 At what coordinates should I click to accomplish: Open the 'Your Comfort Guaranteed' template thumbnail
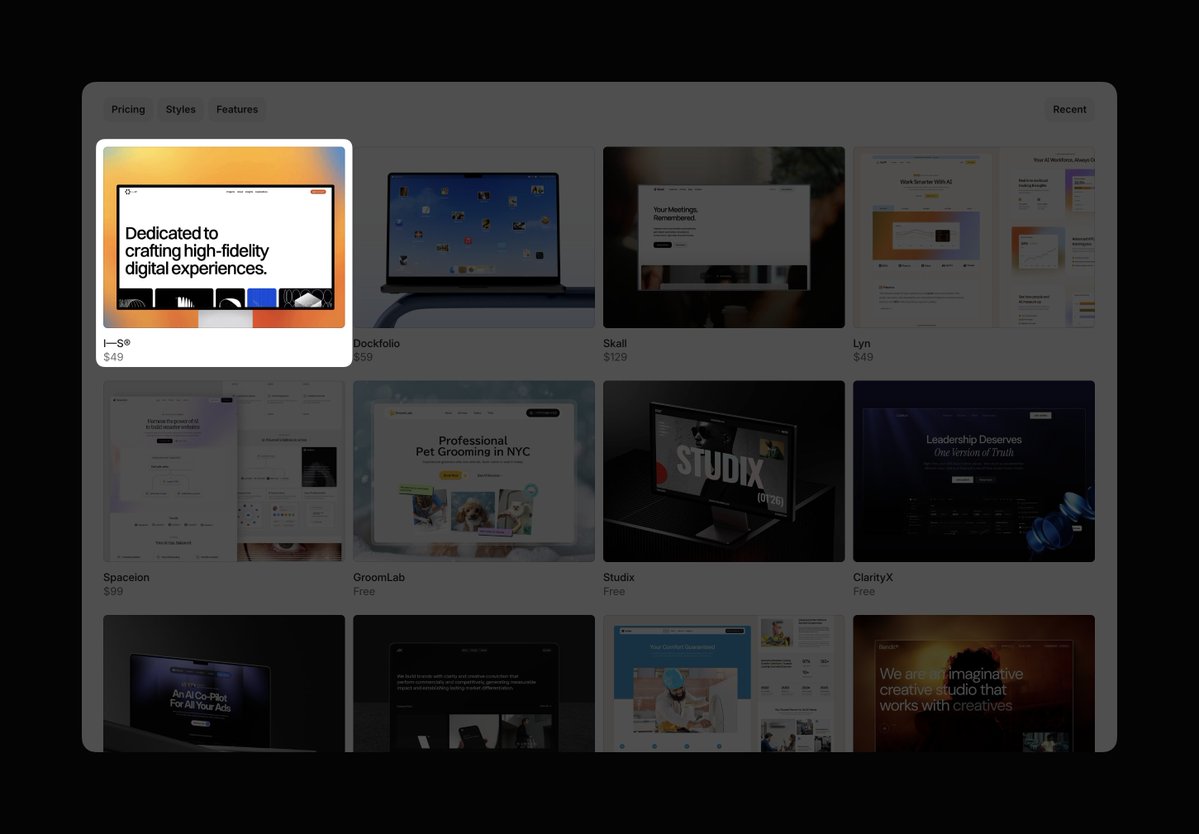point(723,683)
